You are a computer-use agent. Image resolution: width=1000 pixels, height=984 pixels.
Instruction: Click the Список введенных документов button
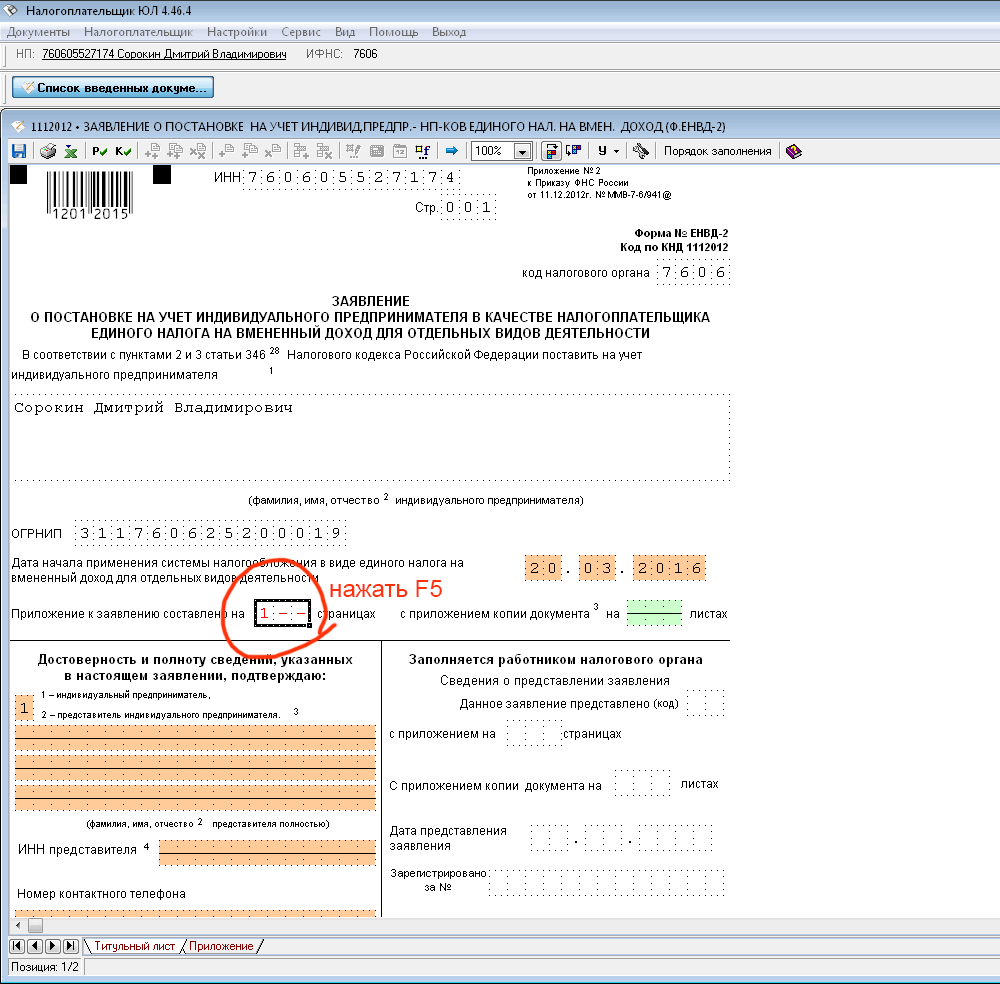(x=112, y=88)
